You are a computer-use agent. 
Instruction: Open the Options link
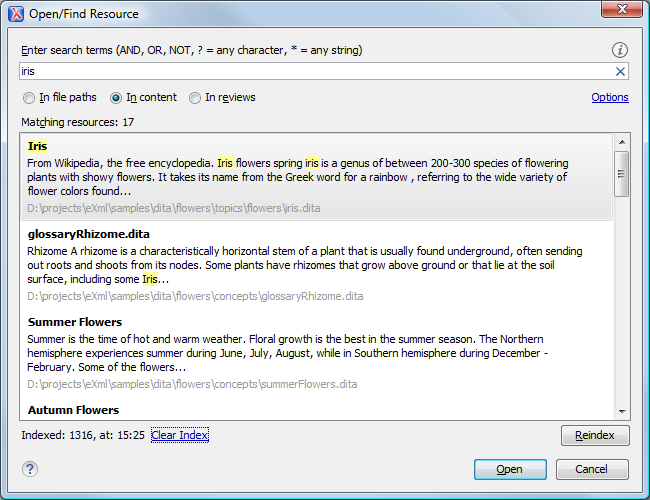(x=610, y=98)
